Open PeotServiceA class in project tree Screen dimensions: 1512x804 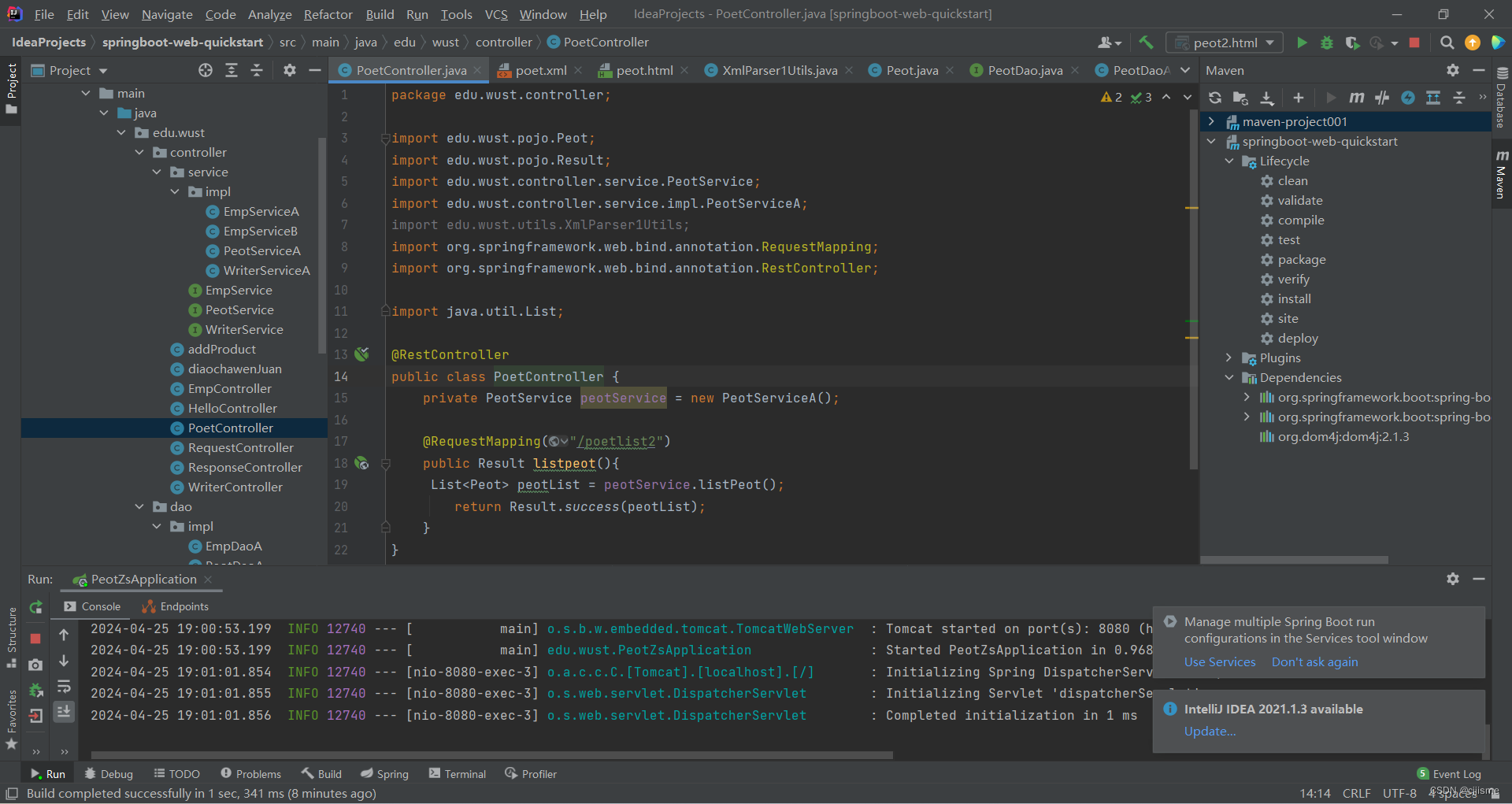tap(261, 250)
